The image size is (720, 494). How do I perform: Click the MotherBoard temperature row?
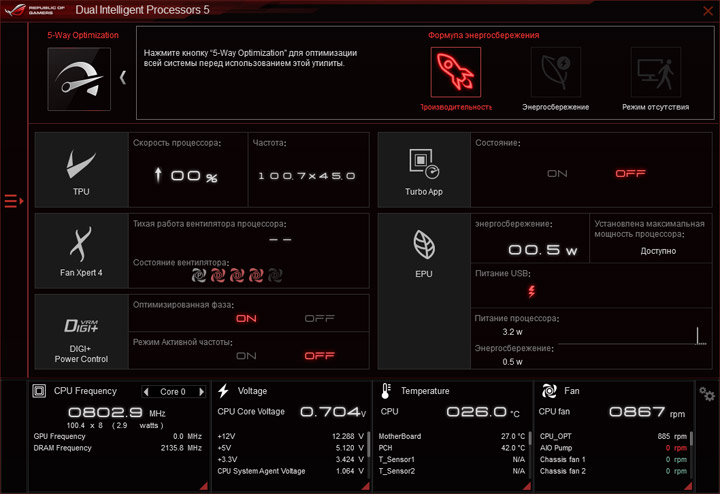(x=451, y=436)
